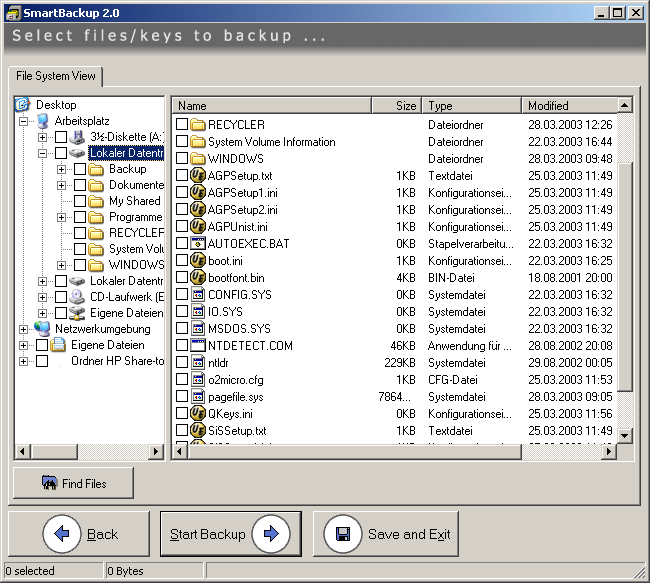Click the RECYCLER folder icon in file list
The height and width of the screenshot is (583, 650).
tap(198, 124)
